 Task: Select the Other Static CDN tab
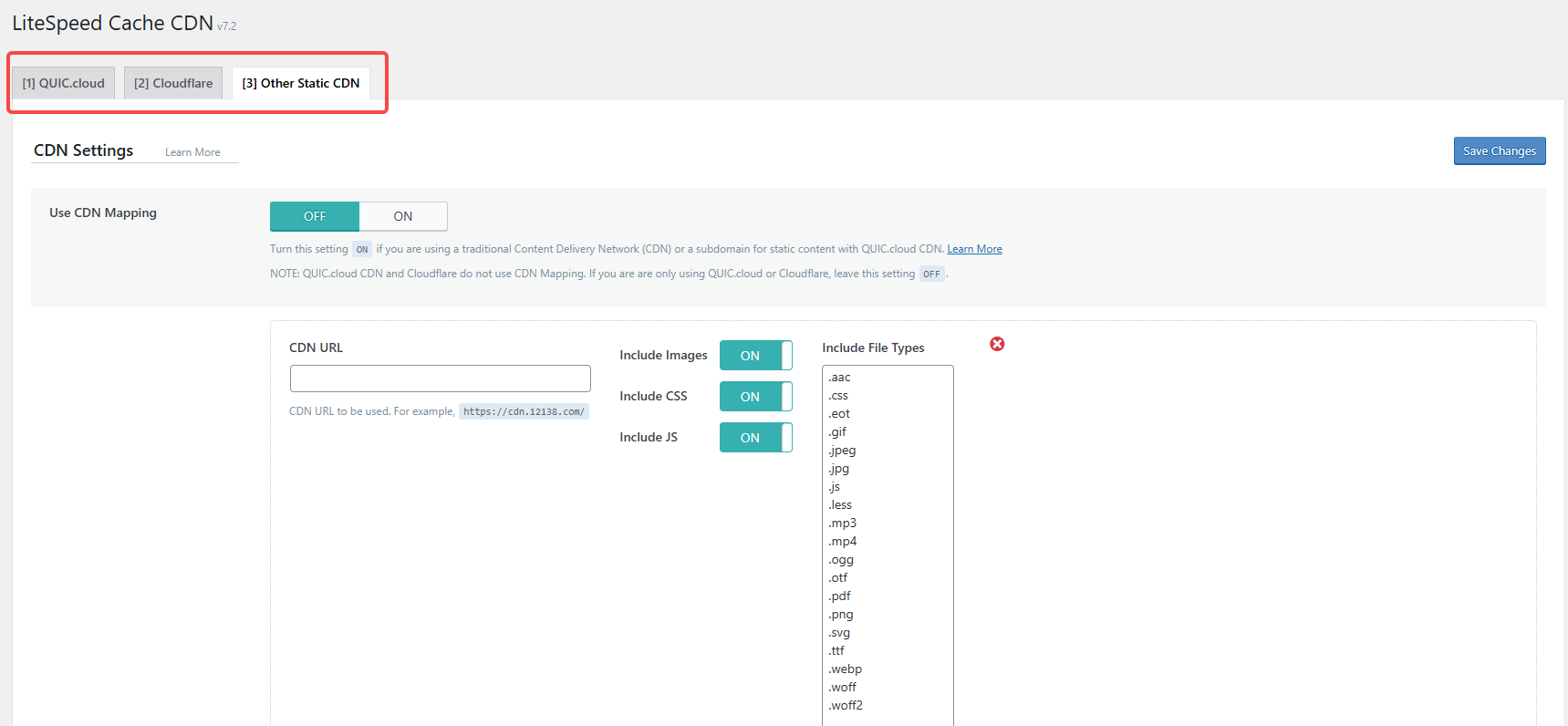point(301,83)
